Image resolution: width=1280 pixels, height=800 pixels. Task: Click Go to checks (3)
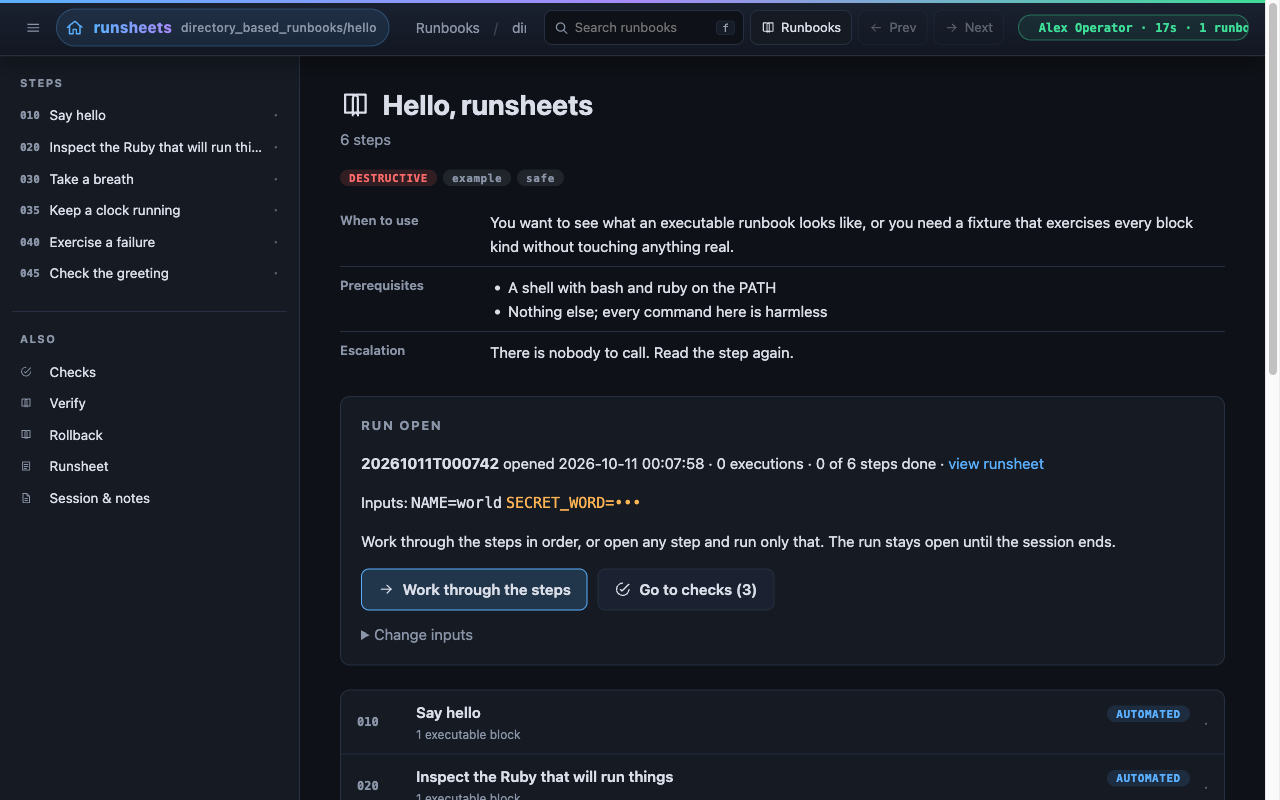coord(686,590)
